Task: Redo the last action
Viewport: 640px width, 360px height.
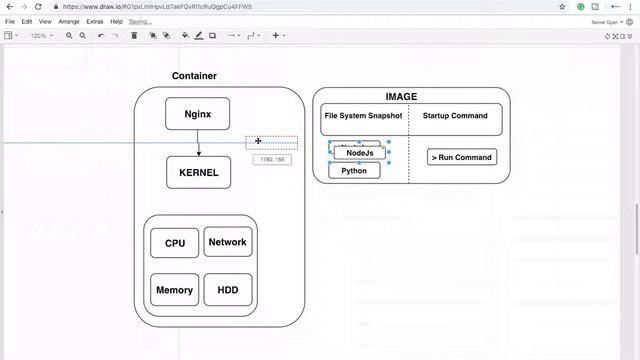Action: (115, 36)
